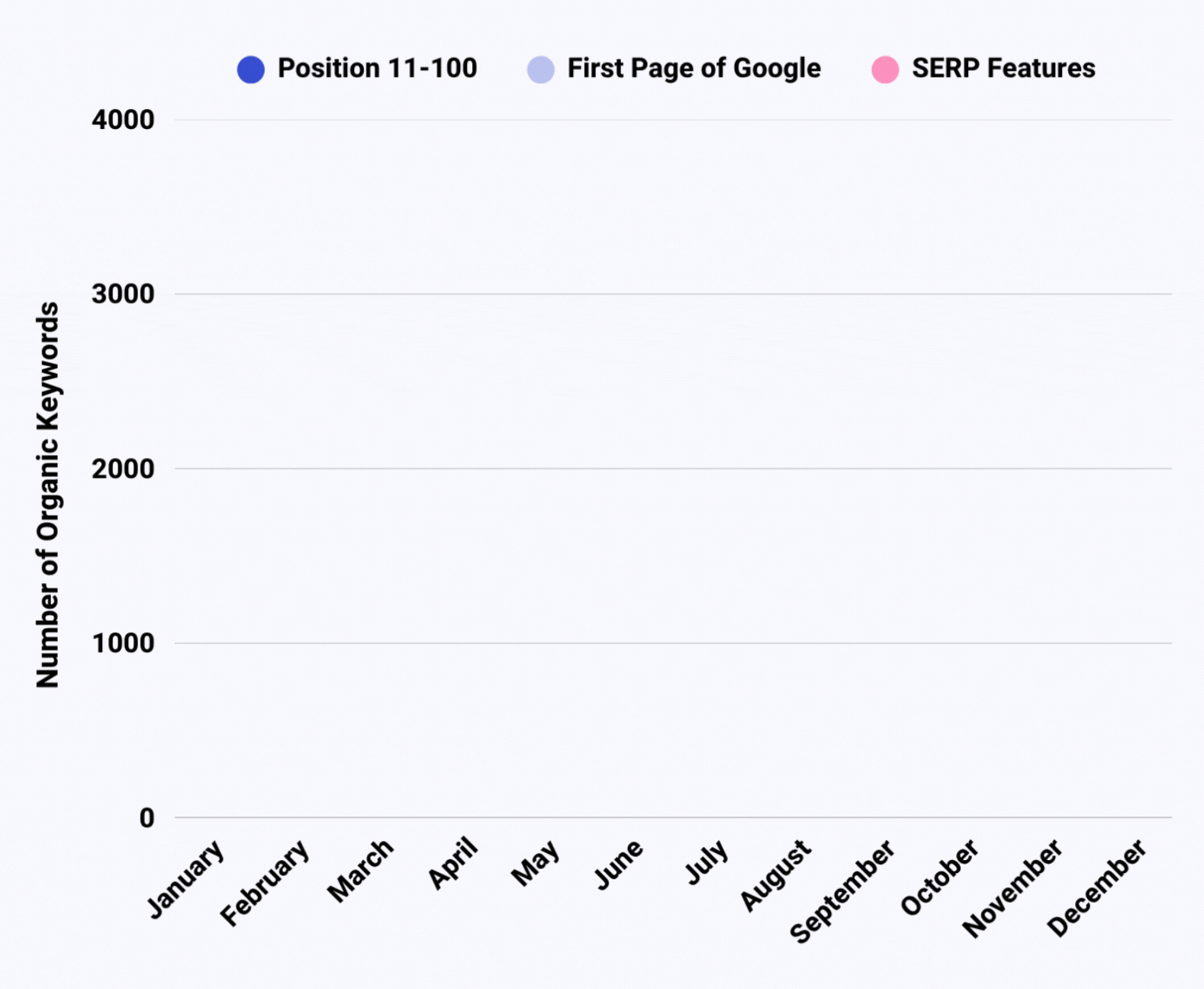Viewport: 1204px width, 989px height.
Task: Click the pink SERP Features legend dot
Action: point(885,69)
